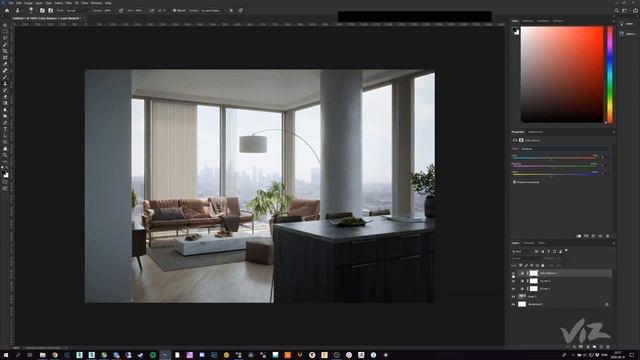
Task: Open the brush preset picker dropdown
Action: (x=32, y=10)
